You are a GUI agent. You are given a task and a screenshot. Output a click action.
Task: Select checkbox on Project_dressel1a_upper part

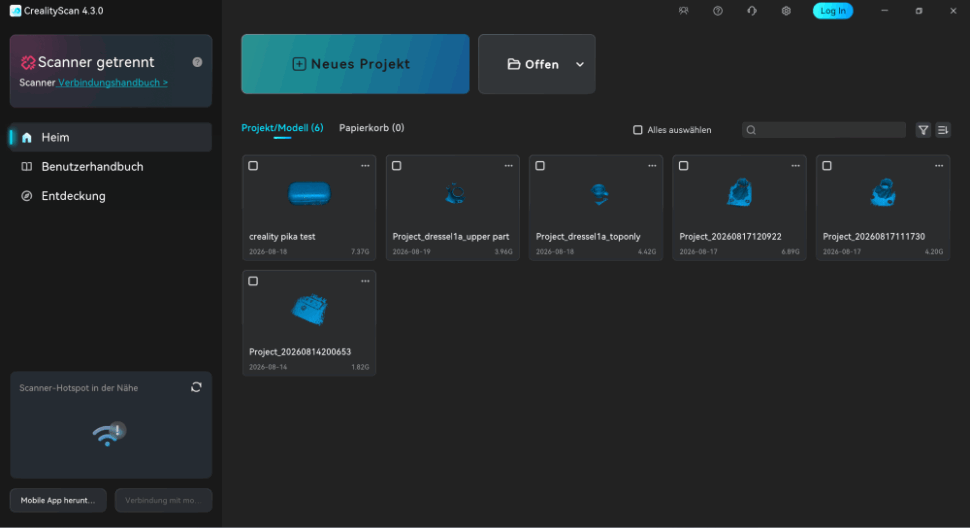397,166
